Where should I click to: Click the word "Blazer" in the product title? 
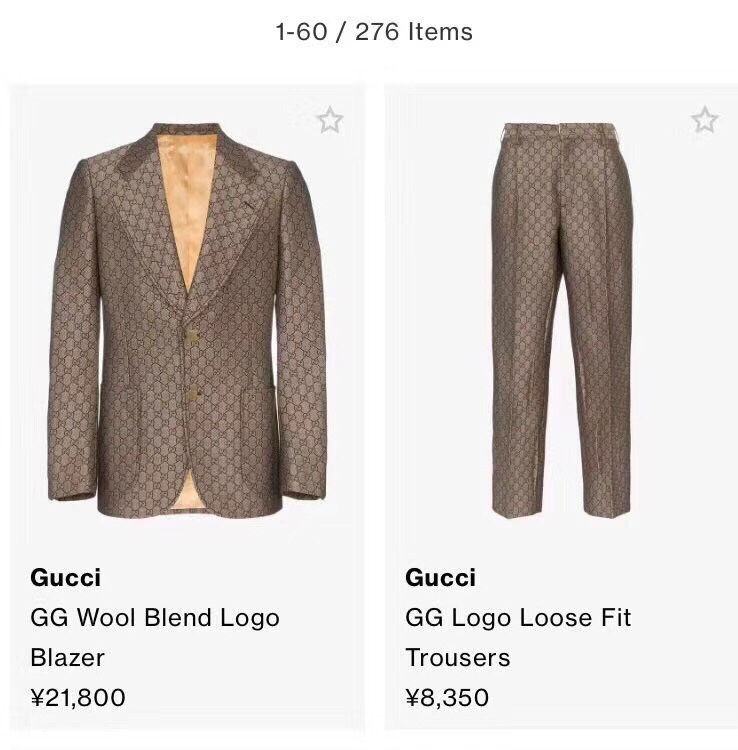[x=67, y=657]
